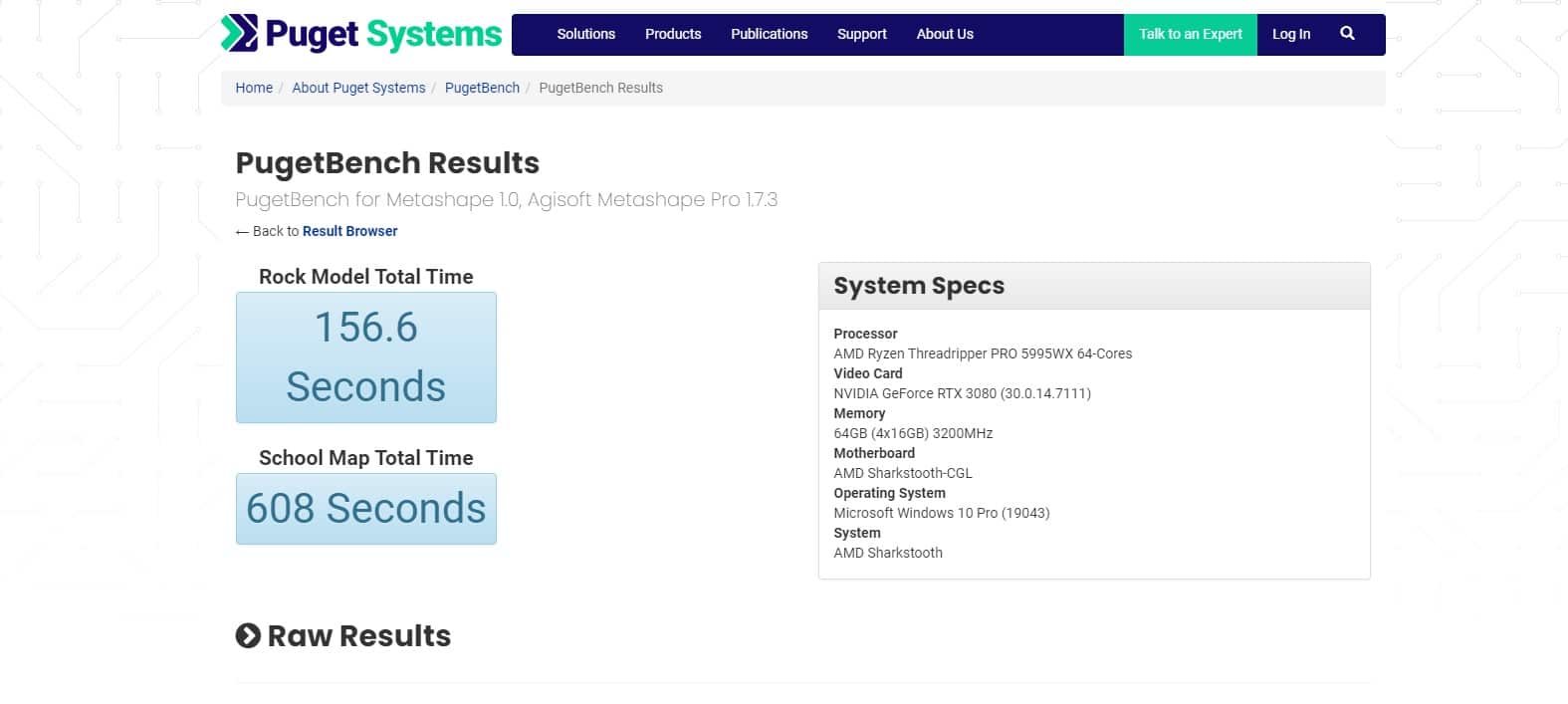Click the System Specs panel header

[x=1094, y=286]
